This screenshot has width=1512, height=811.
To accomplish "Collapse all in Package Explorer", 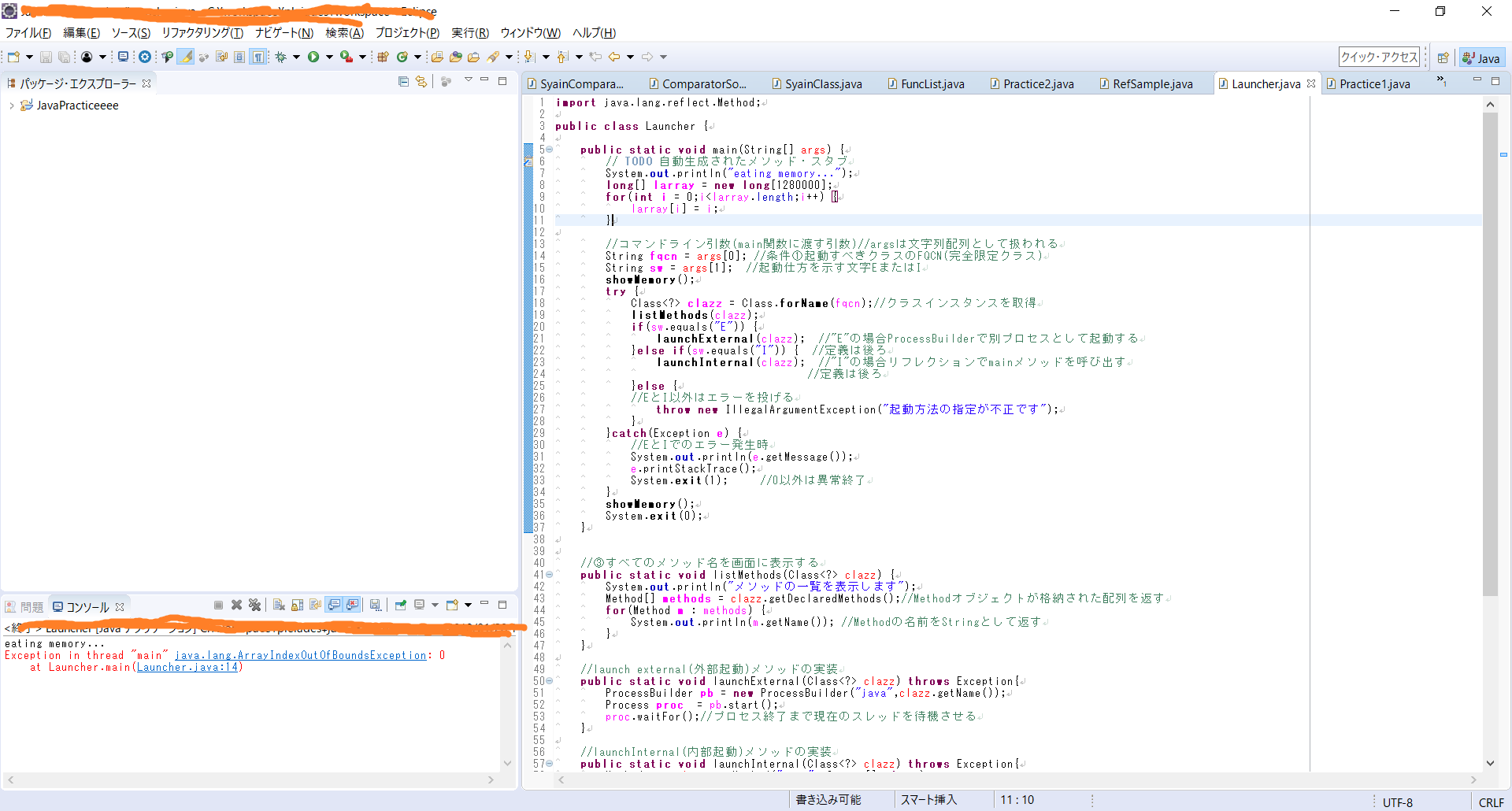I will coord(403,82).
